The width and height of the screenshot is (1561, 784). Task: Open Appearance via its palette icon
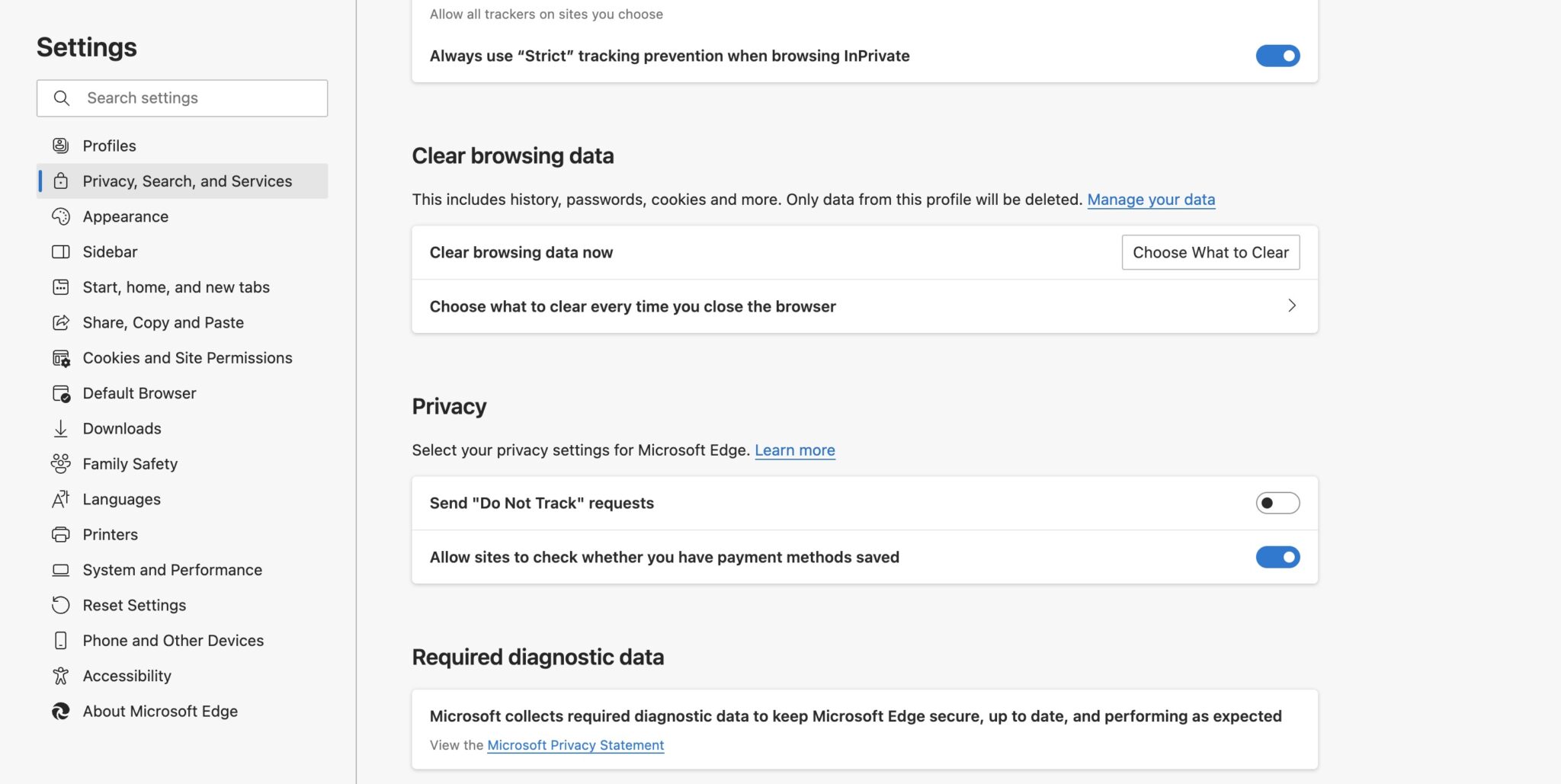[62, 216]
